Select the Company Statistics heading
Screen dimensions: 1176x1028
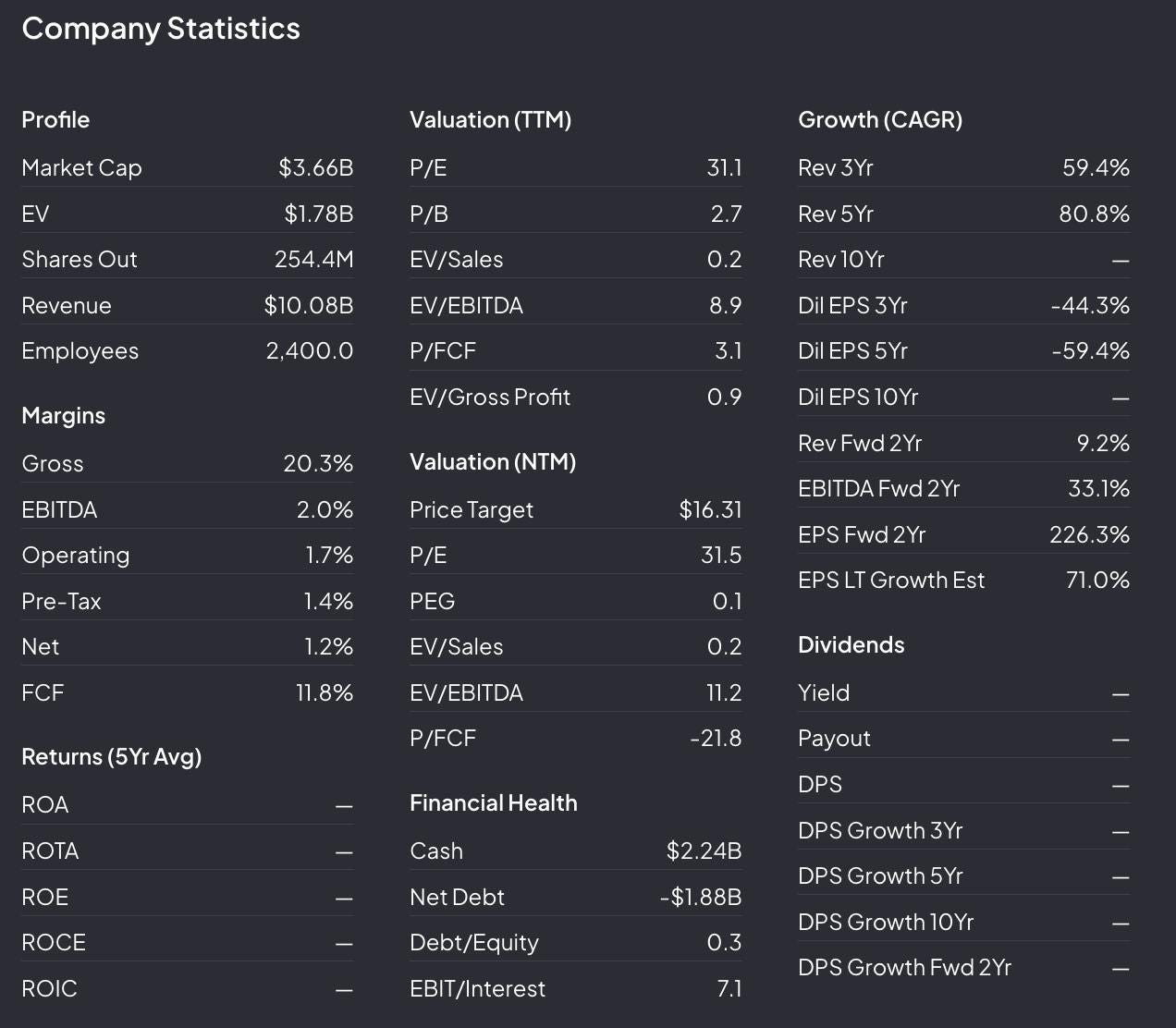click(161, 29)
